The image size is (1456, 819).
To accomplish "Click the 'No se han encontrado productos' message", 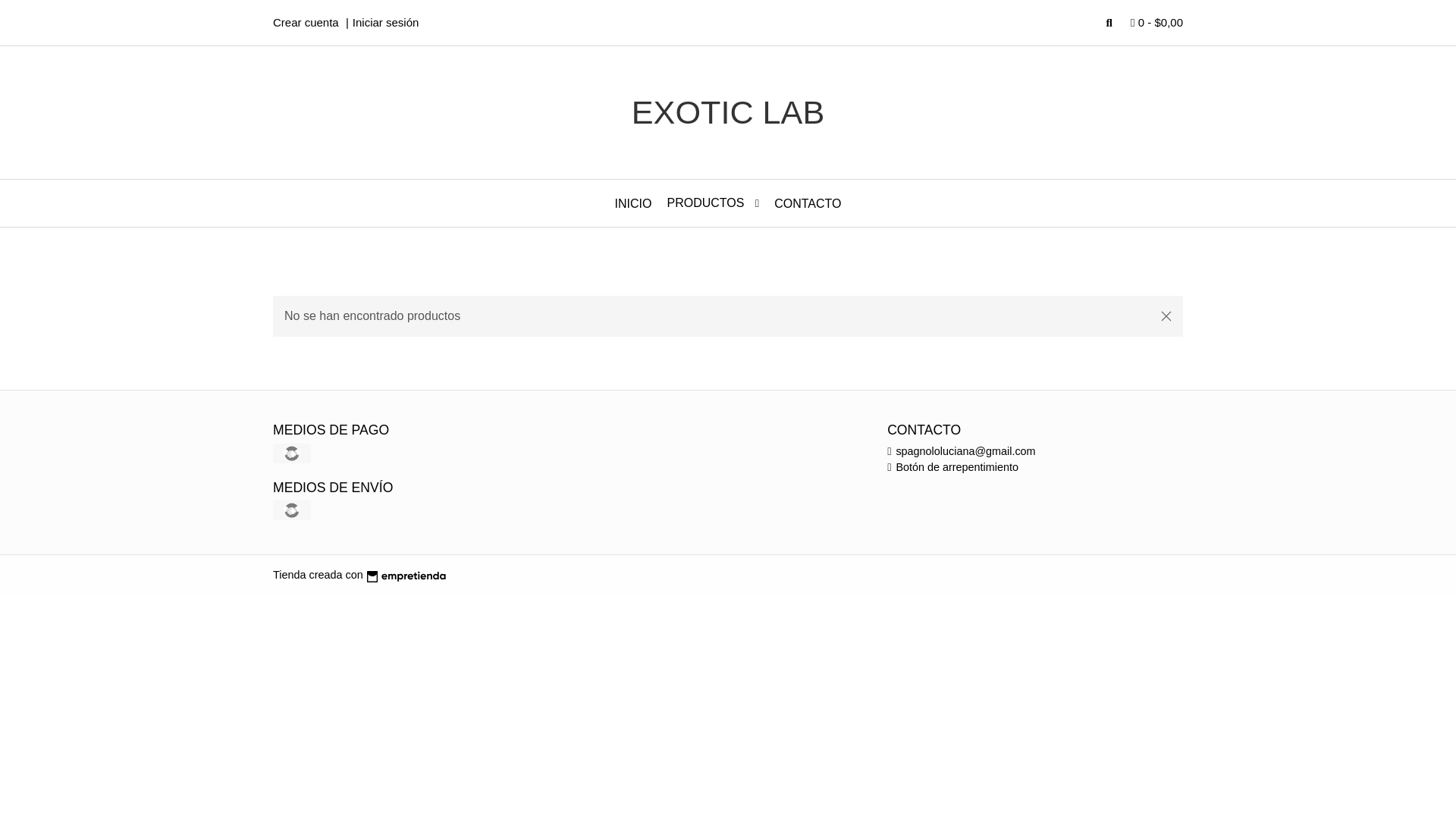I will point(372,316).
